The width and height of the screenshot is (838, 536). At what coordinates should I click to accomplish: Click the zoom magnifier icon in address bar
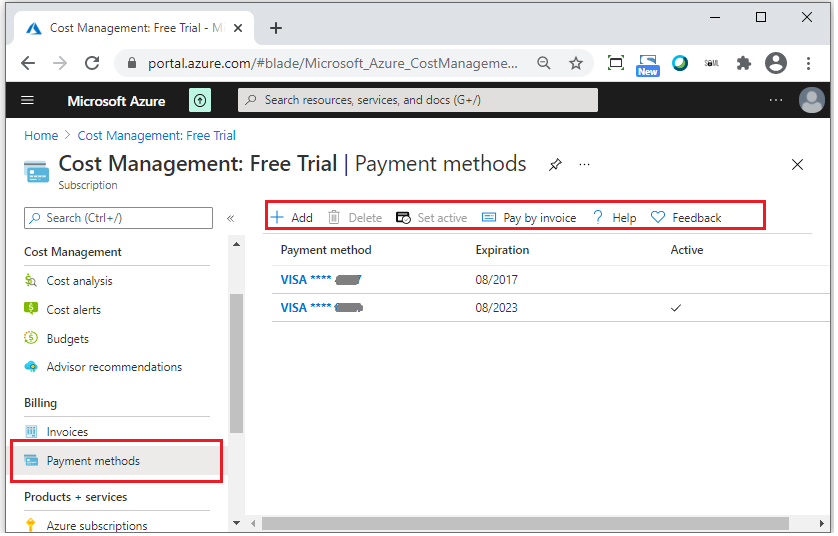point(546,63)
